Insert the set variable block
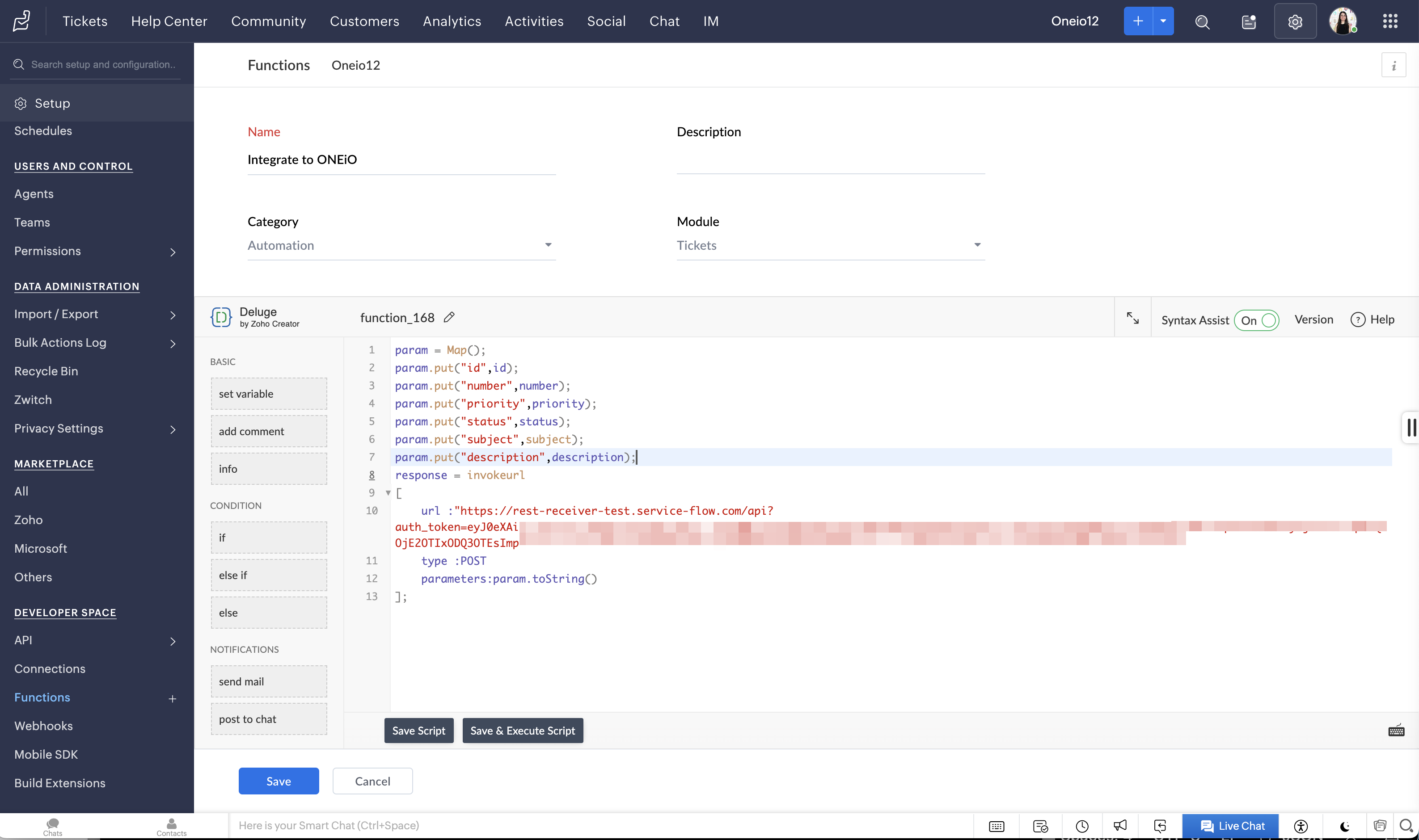 click(269, 394)
